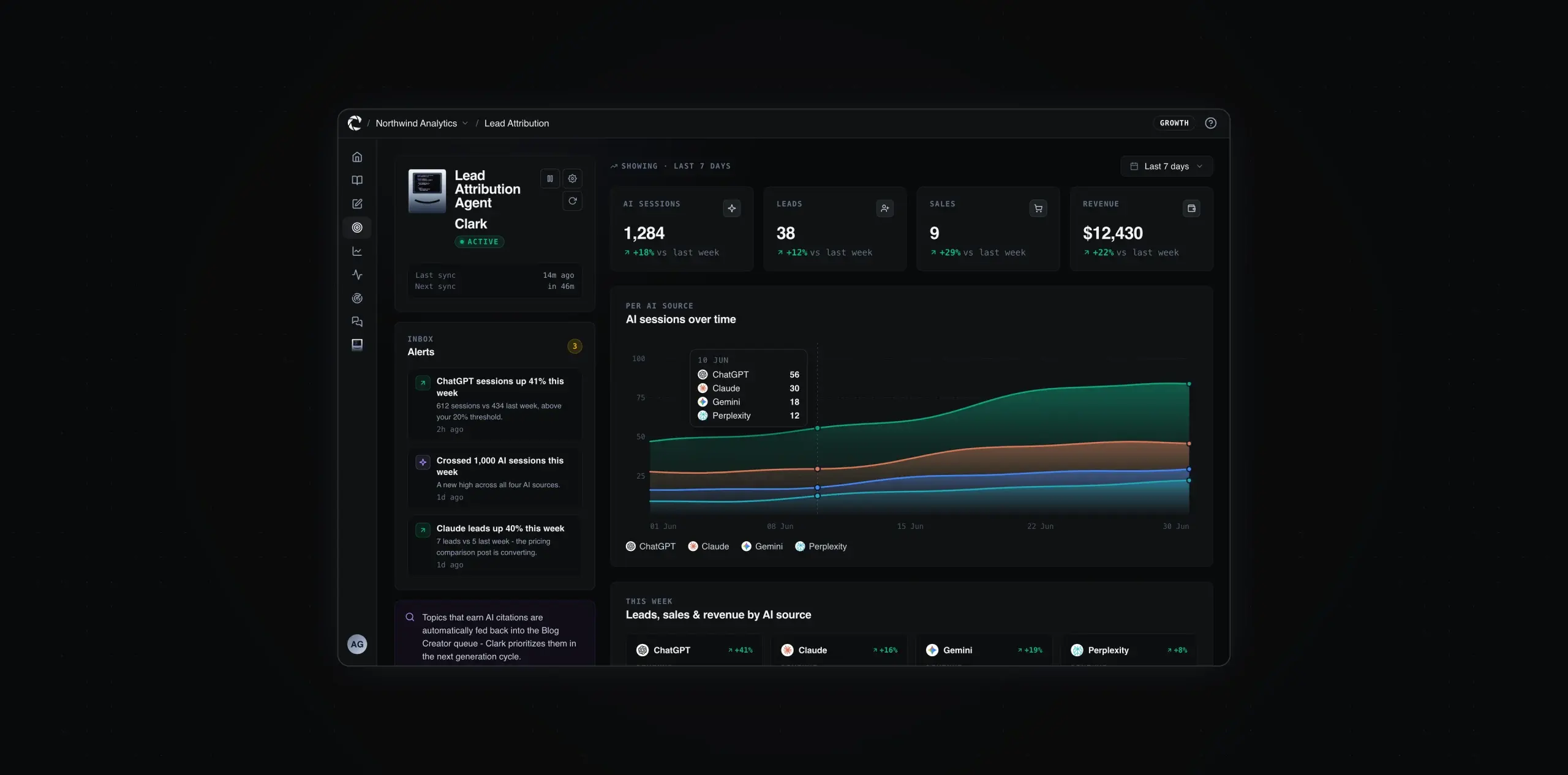This screenshot has height=775, width=1568.
Task: Click the GROWTH plan badge
Action: (x=1174, y=123)
